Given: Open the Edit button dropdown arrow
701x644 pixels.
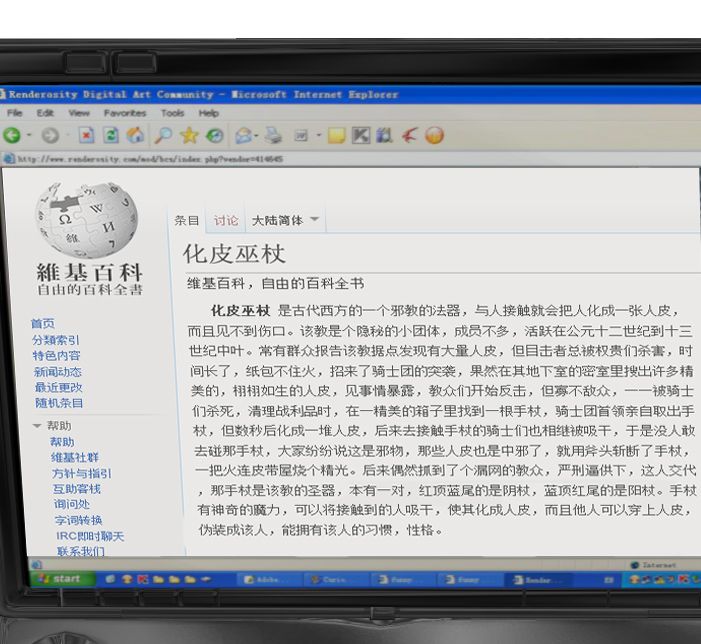Looking at the screenshot, I should pos(318,135).
